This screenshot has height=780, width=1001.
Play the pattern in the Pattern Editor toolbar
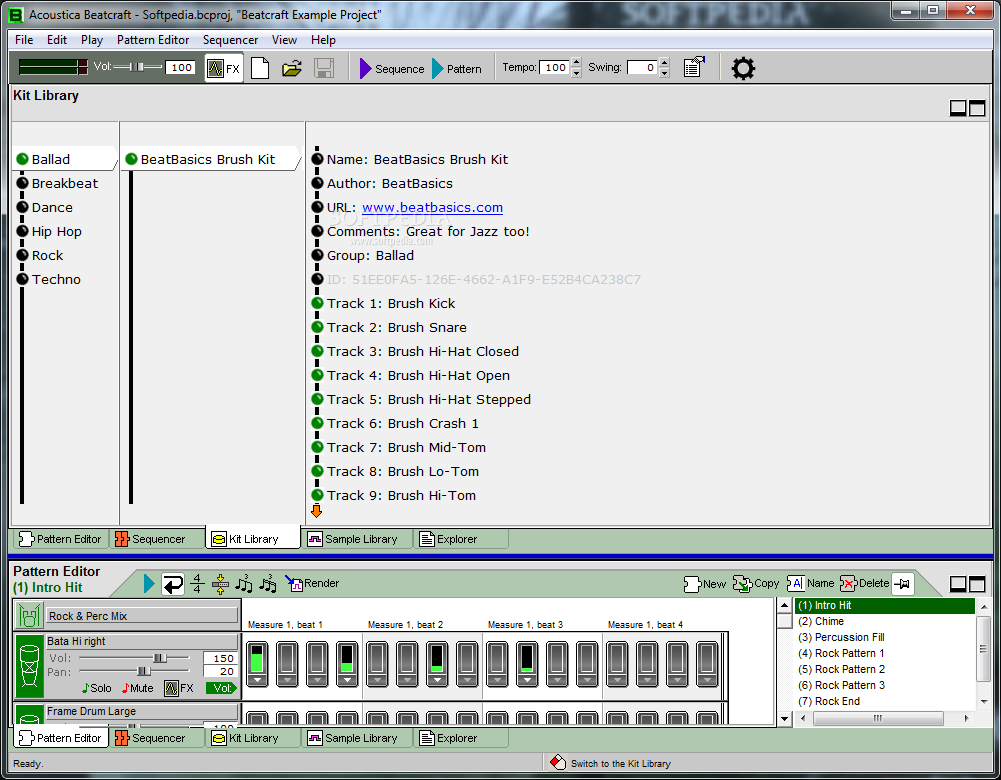point(149,583)
